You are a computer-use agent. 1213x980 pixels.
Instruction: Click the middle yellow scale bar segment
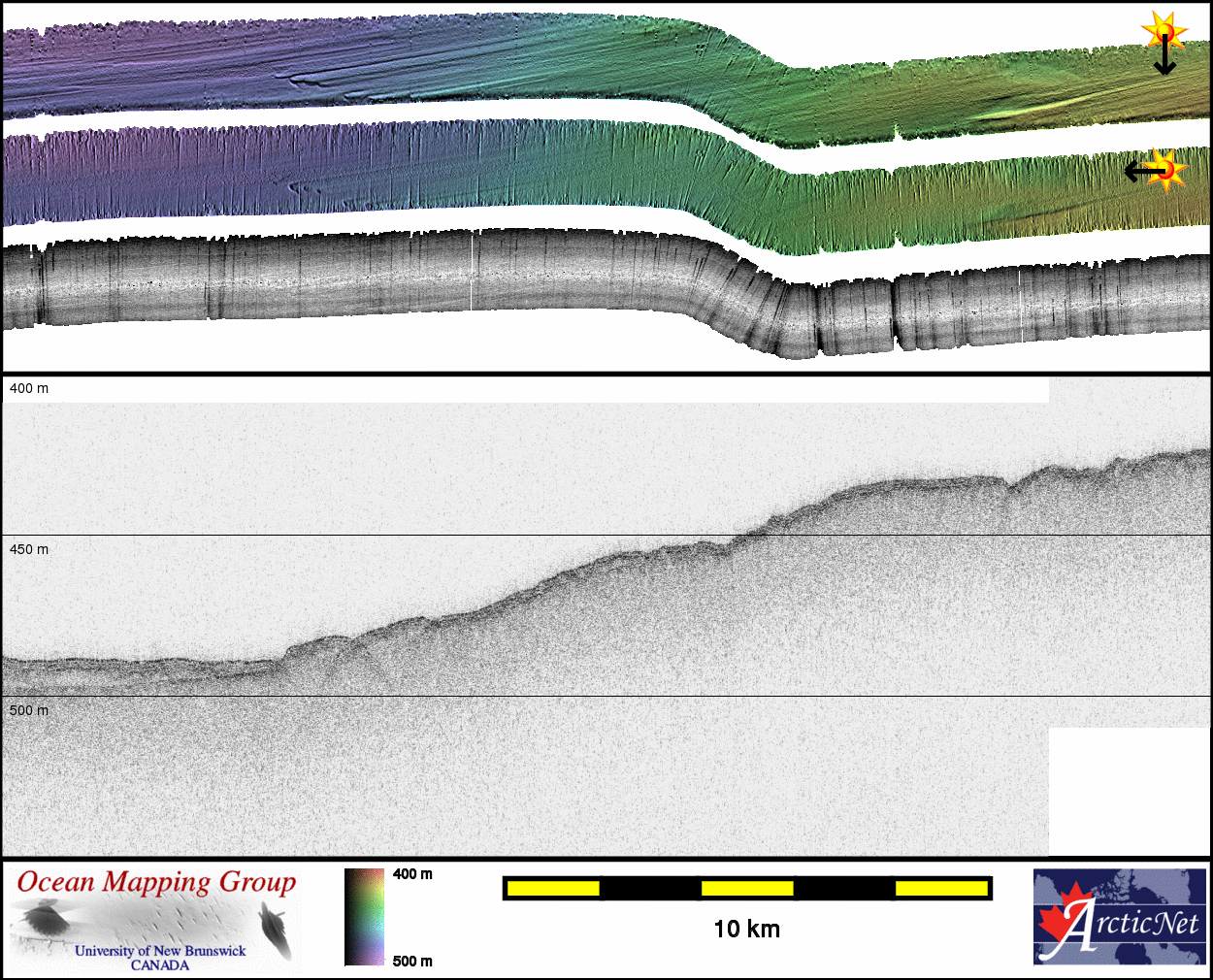tap(746, 888)
